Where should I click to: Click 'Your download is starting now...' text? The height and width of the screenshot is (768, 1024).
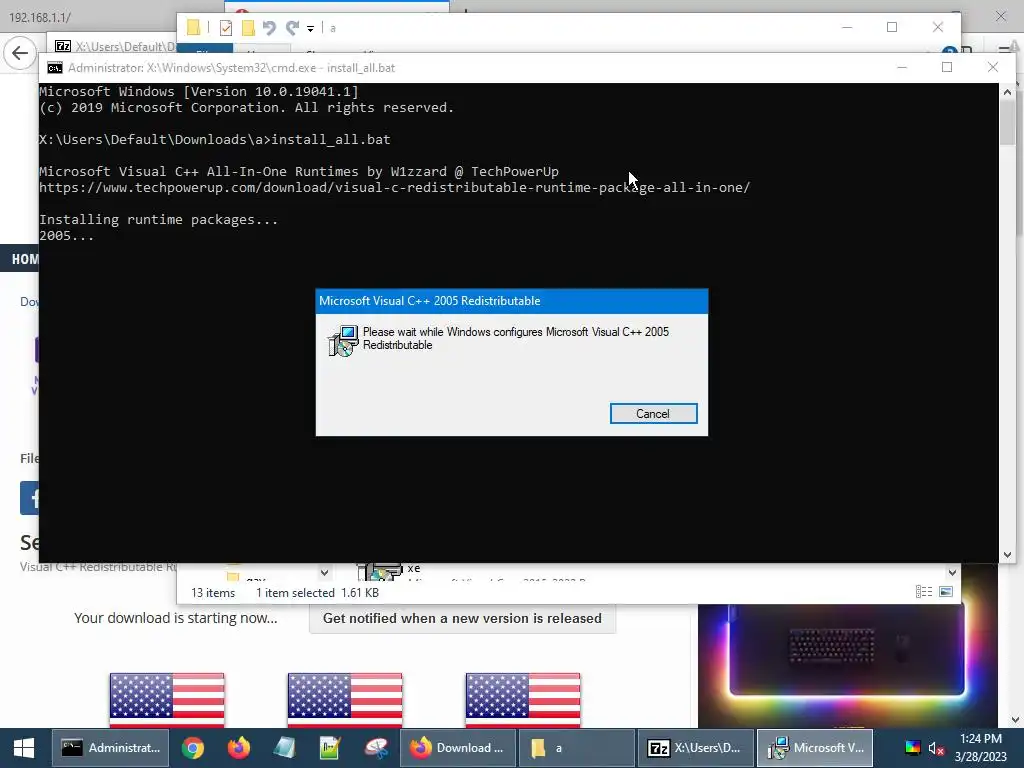pyautogui.click(x=176, y=618)
